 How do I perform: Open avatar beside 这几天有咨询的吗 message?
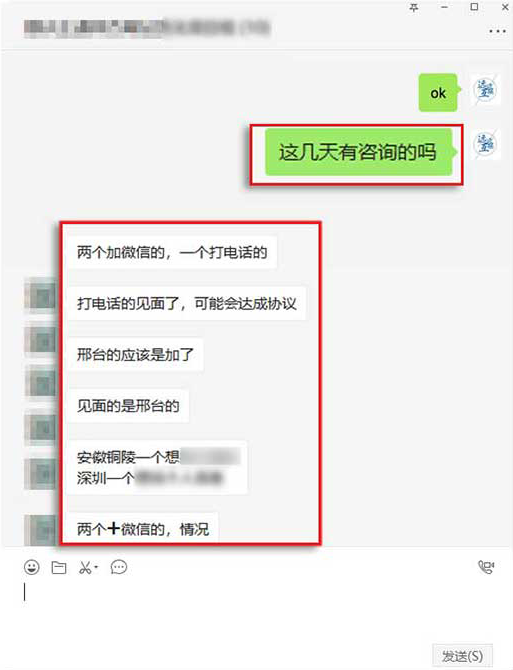(x=486, y=144)
